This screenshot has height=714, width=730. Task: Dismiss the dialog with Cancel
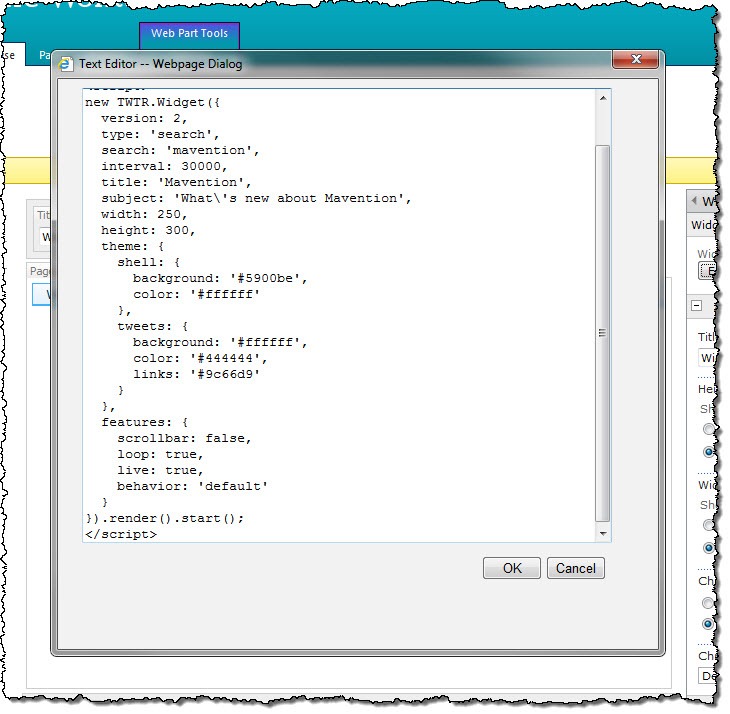point(575,568)
